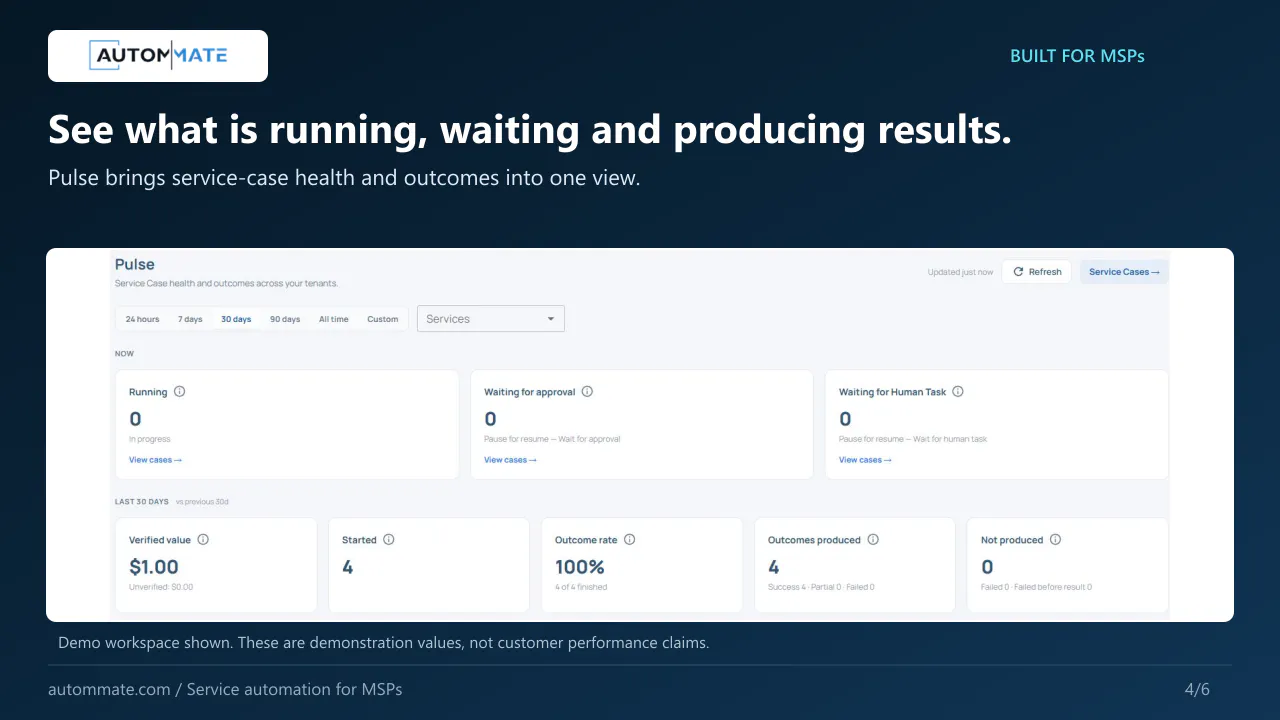Open the Services dropdown

tap(491, 319)
